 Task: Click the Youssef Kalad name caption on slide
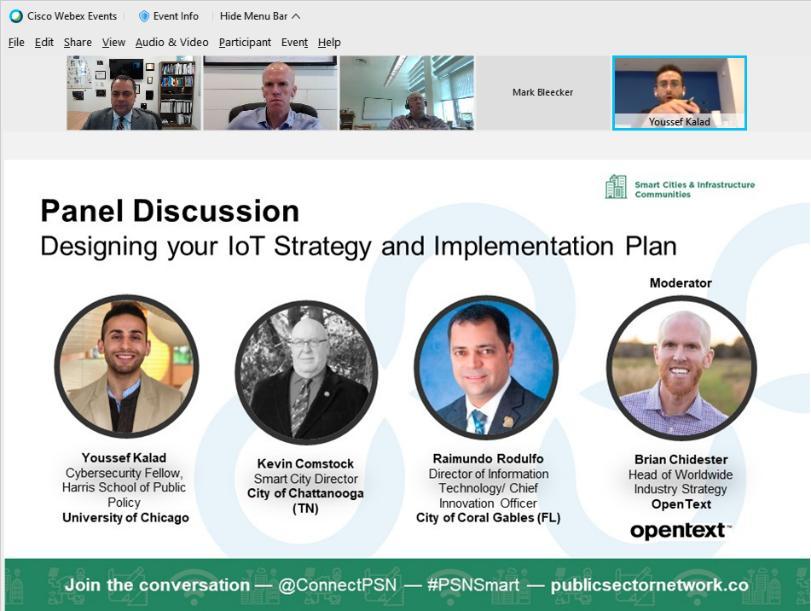click(124, 458)
